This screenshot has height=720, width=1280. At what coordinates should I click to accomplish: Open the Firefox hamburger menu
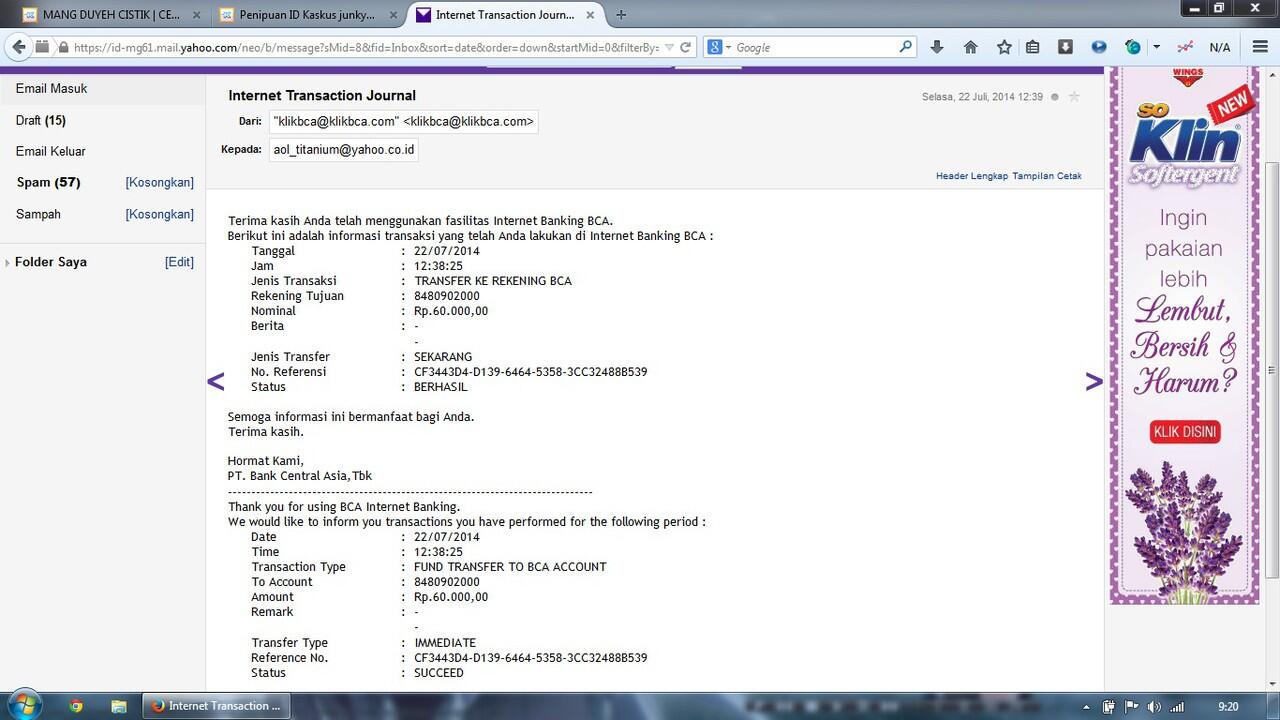tap(1260, 47)
